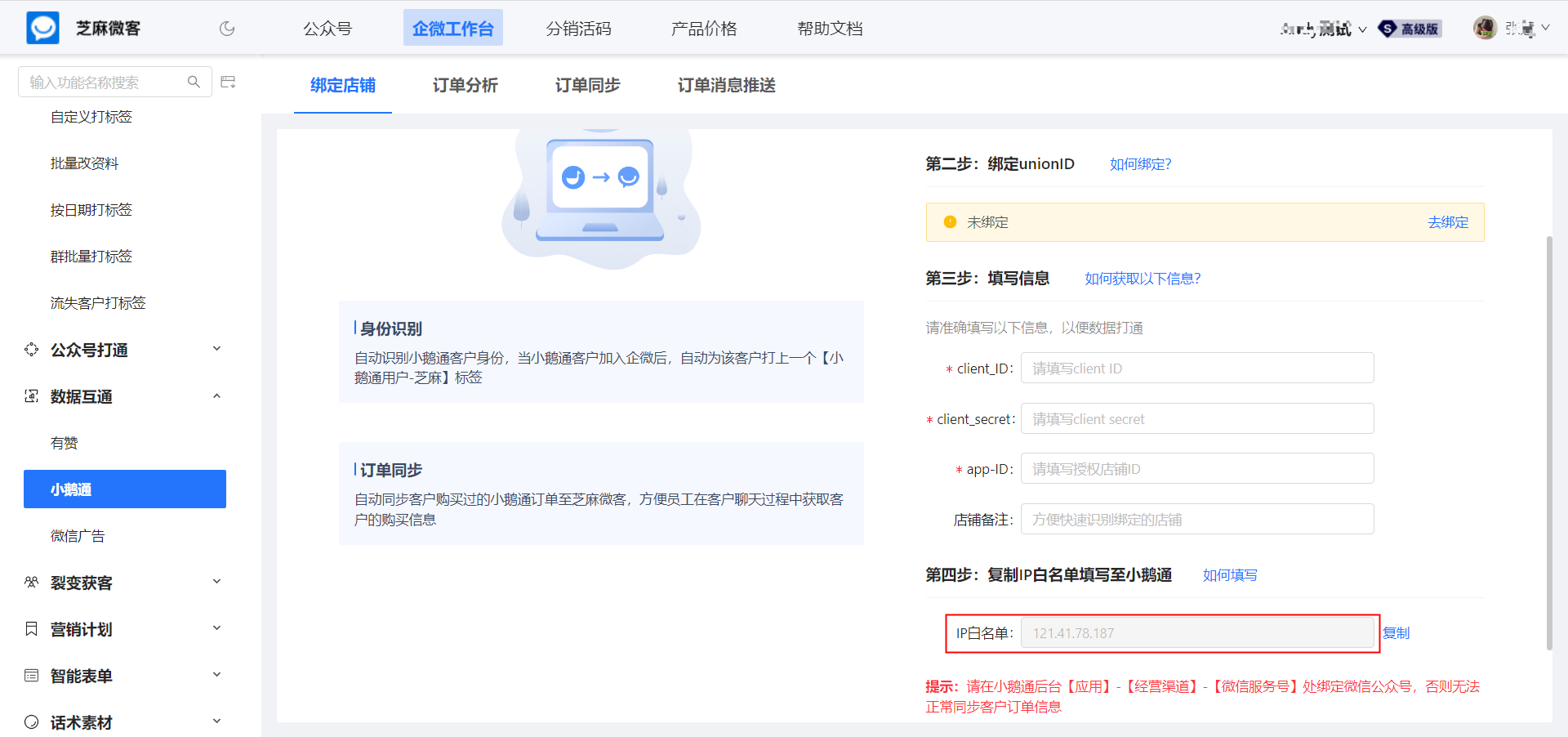Click the 芝麻微客 logo icon
The height and width of the screenshot is (737, 1568).
[42, 28]
